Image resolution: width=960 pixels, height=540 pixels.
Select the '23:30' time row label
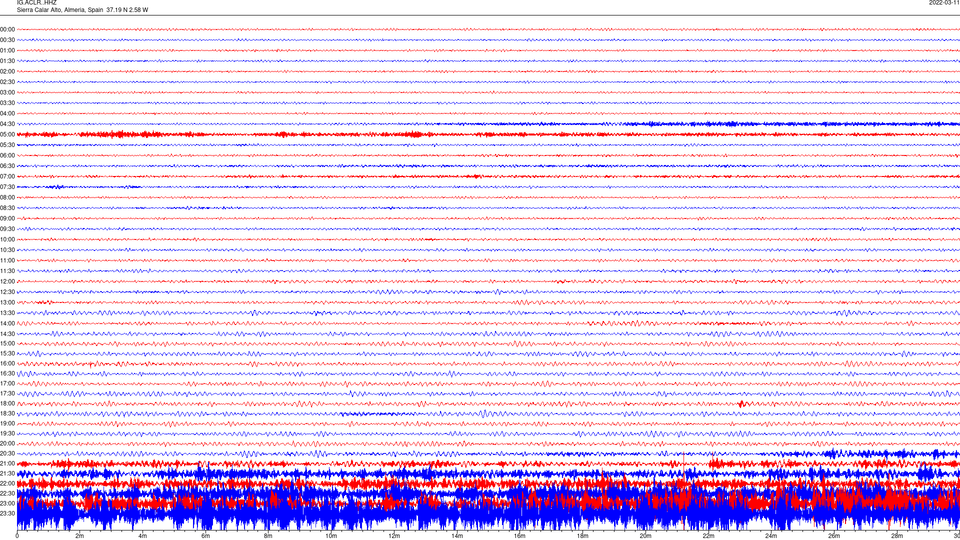[x=7, y=514]
